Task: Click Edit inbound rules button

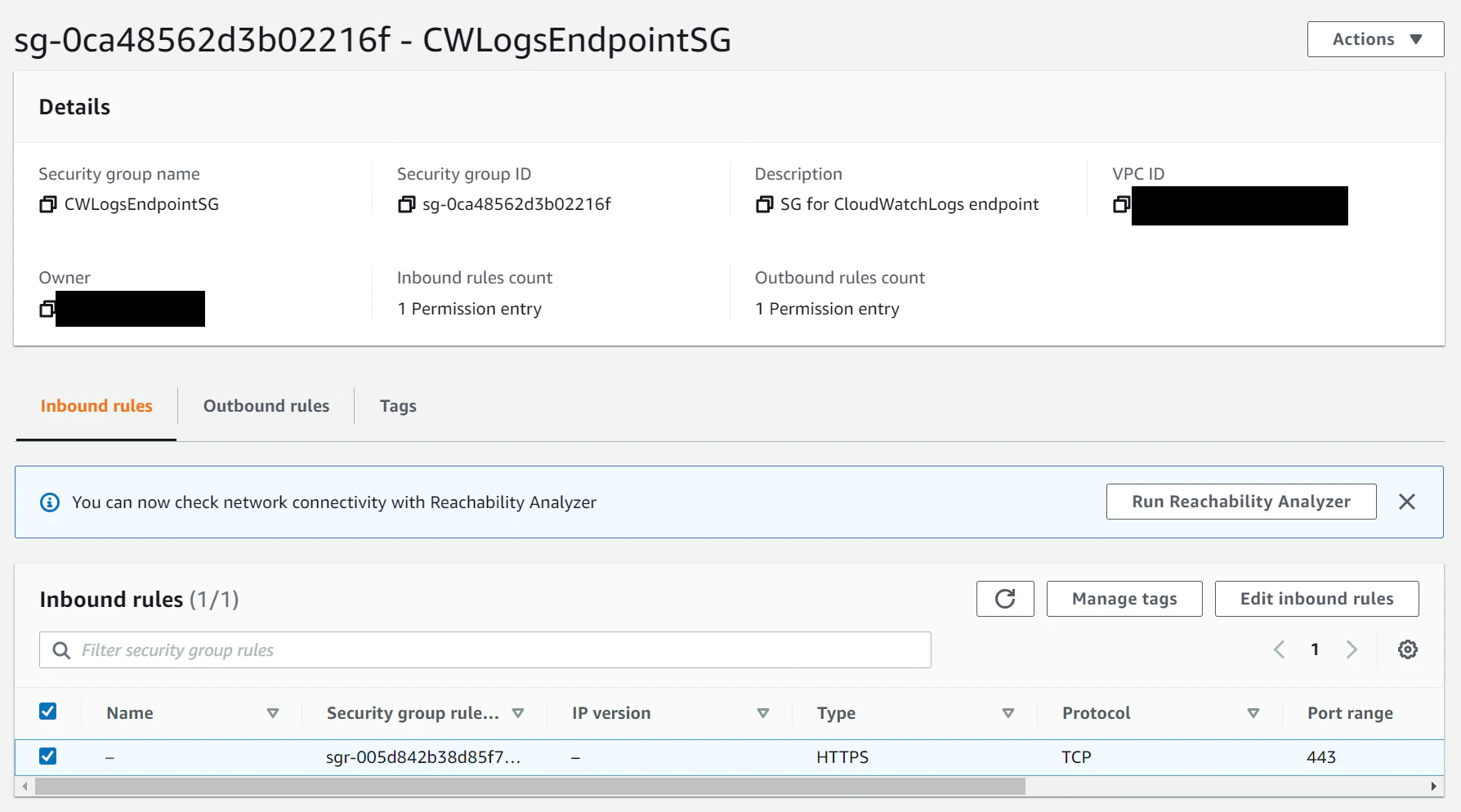Action: coord(1316,599)
